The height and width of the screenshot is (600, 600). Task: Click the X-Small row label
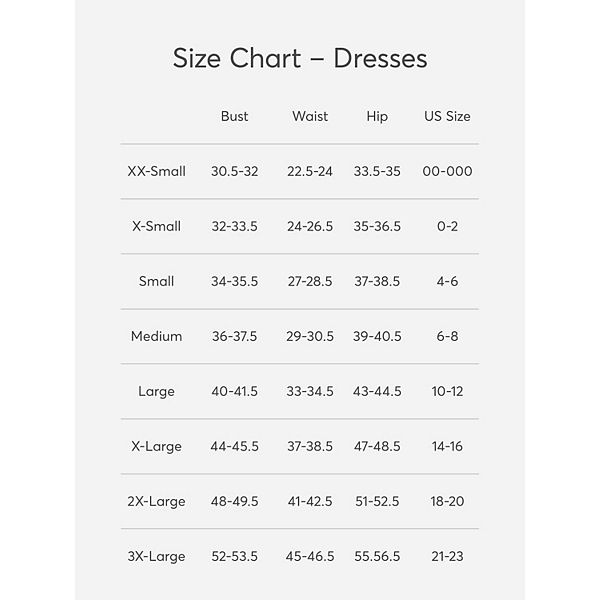click(x=157, y=227)
